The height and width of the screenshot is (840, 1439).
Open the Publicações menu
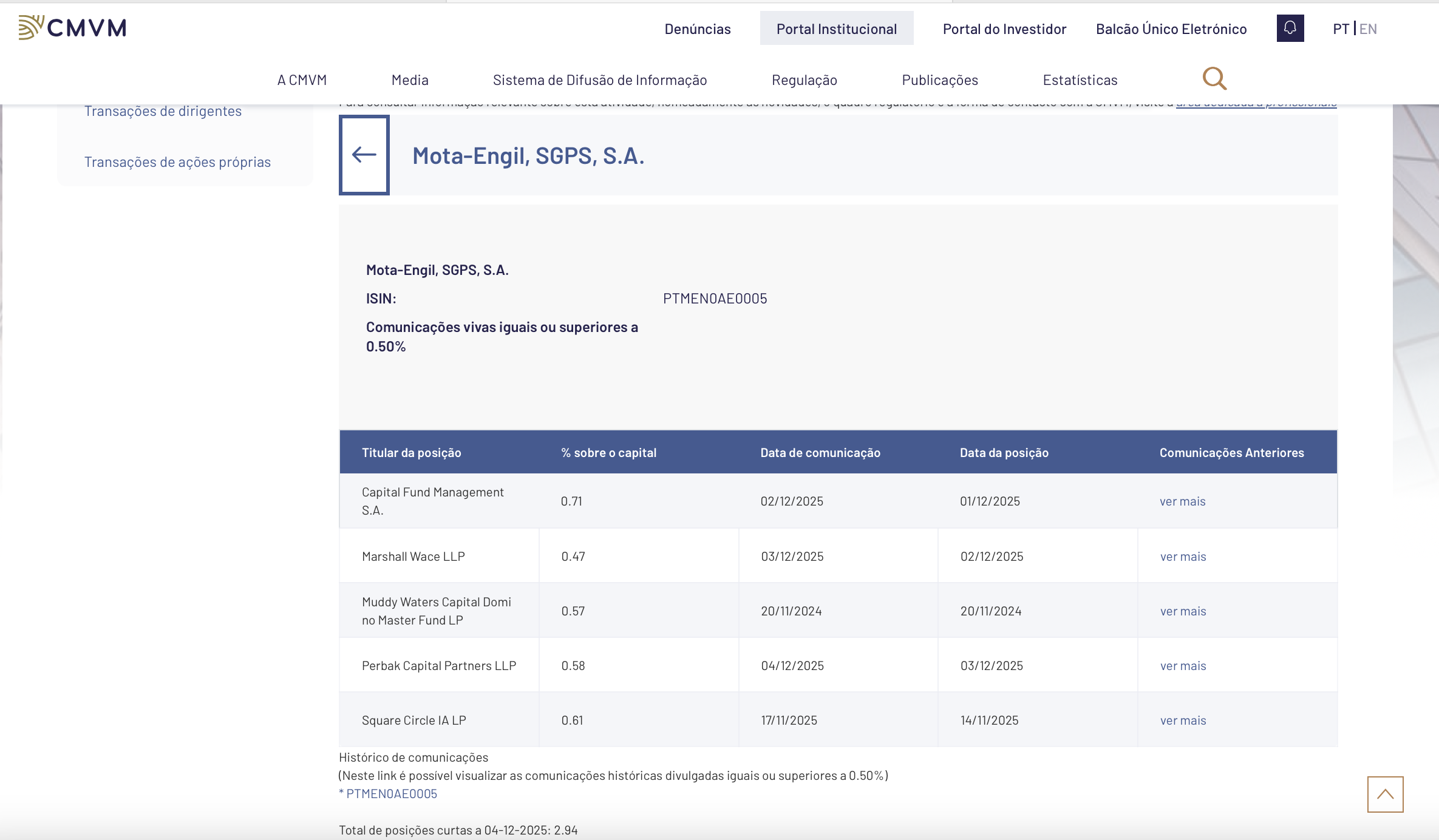click(939, 80)
